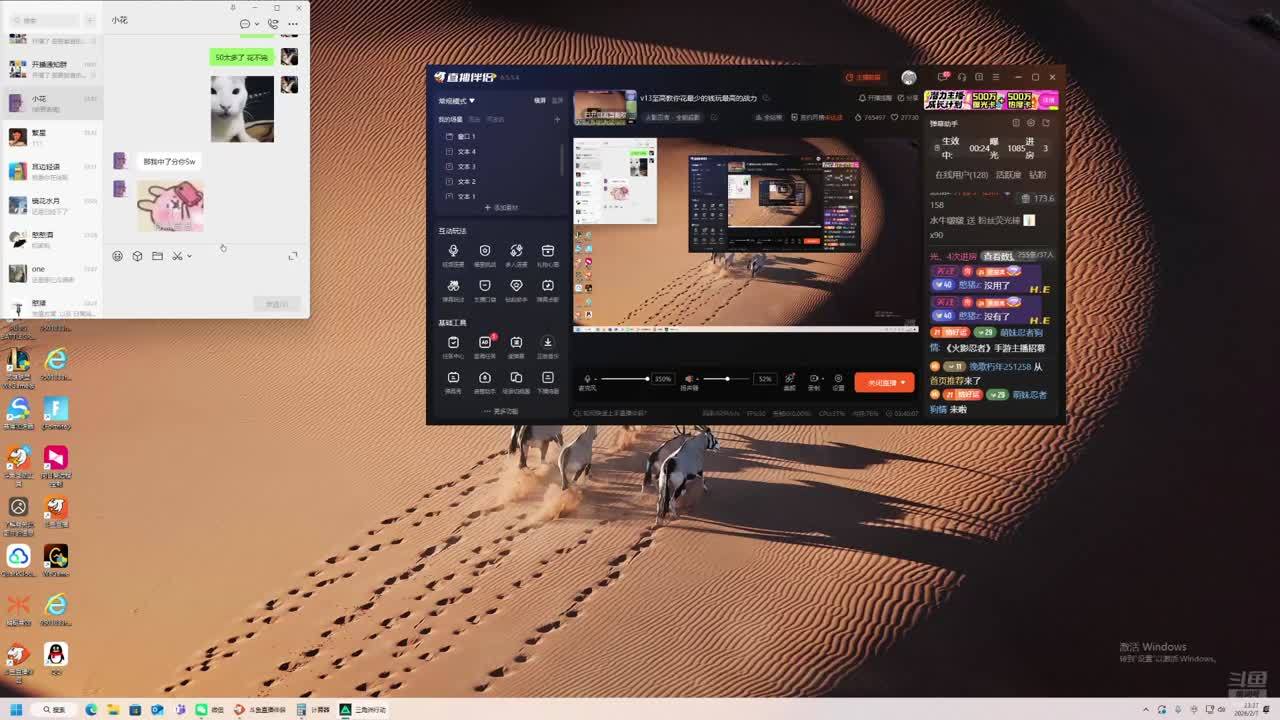Open the file folder icon in chat toolbar

tap(157, 256)
